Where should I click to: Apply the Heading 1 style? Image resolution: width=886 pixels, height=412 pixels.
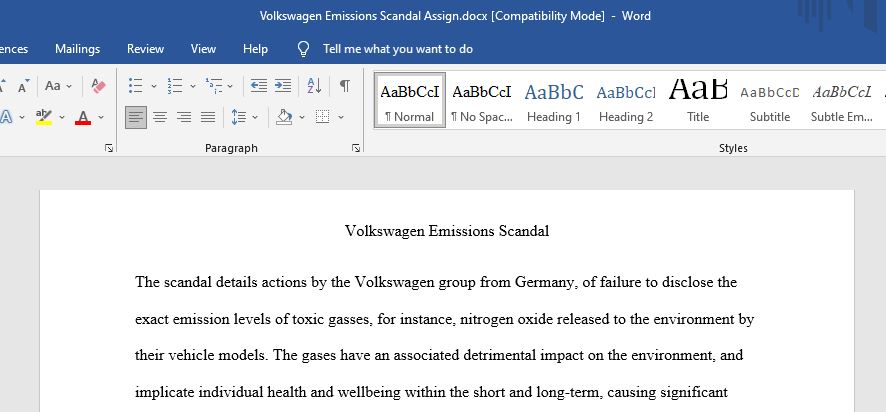(554, 100)
